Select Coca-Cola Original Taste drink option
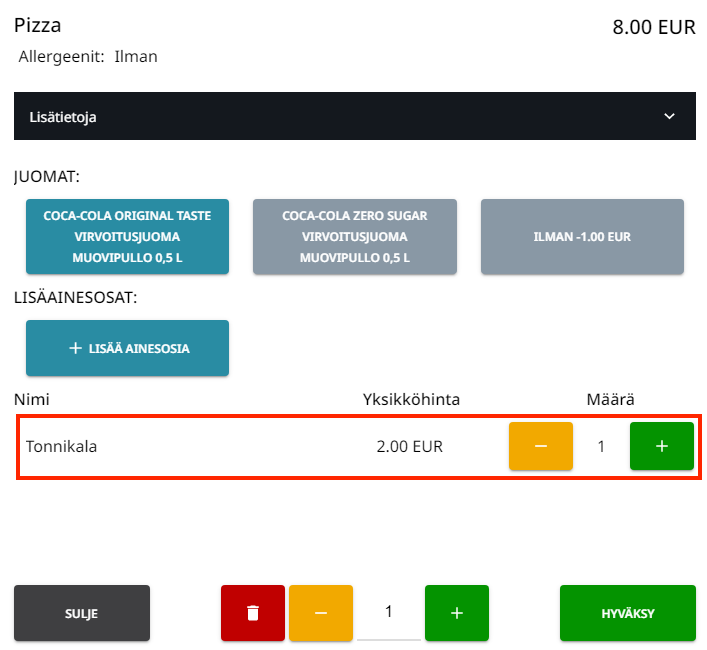707x650 pixels. coord(127,236)
